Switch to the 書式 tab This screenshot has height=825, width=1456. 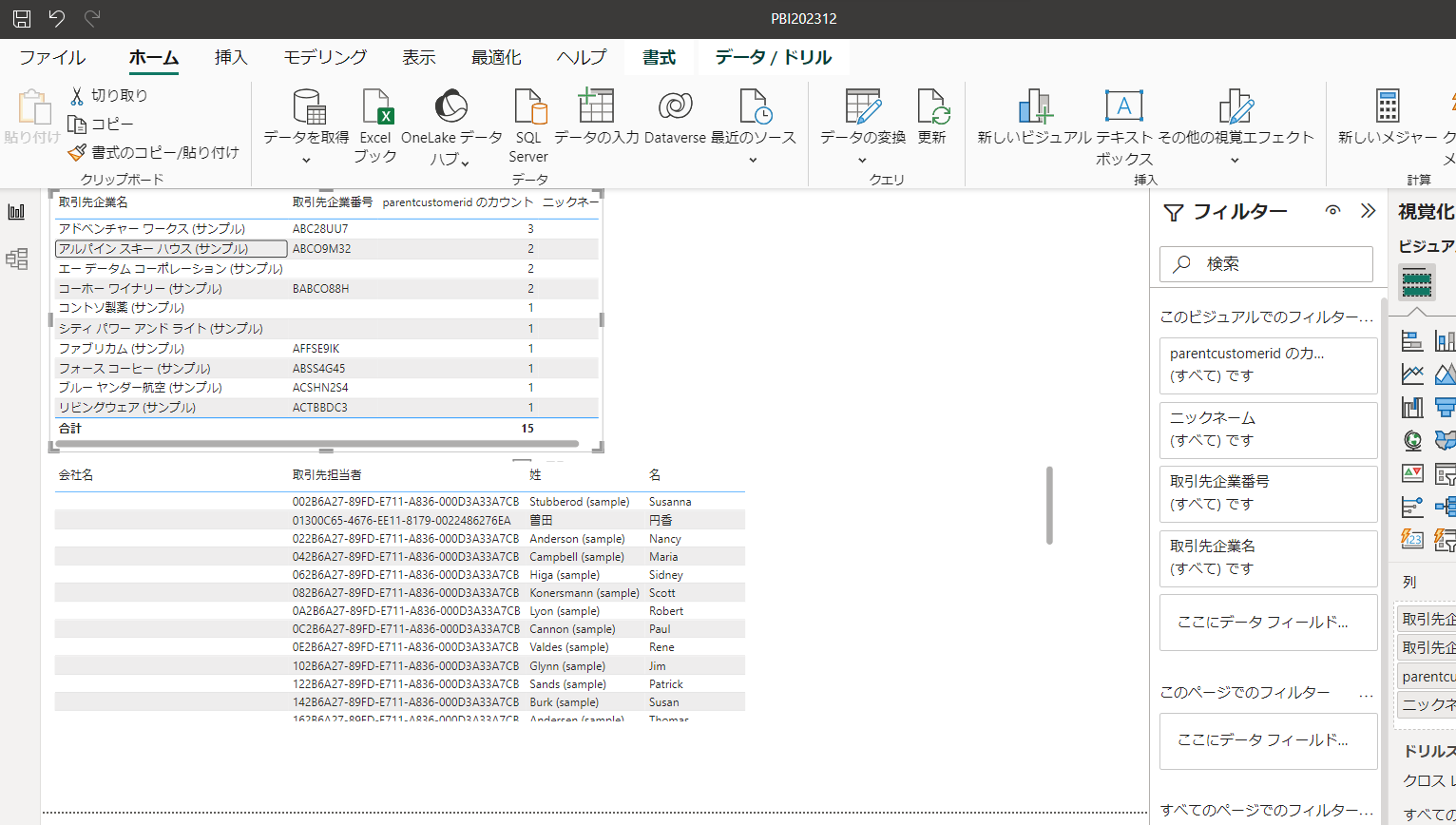[659, 57]
